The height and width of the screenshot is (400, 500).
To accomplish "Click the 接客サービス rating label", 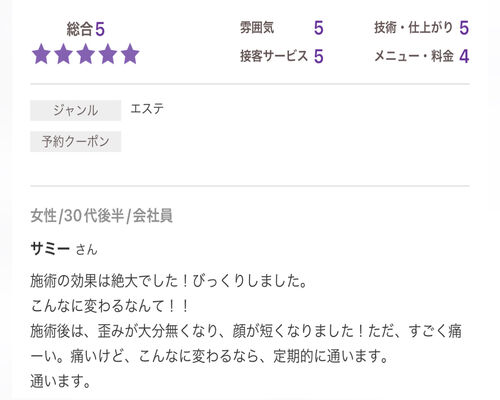I will pyautogui.click(x=274, y=56).
